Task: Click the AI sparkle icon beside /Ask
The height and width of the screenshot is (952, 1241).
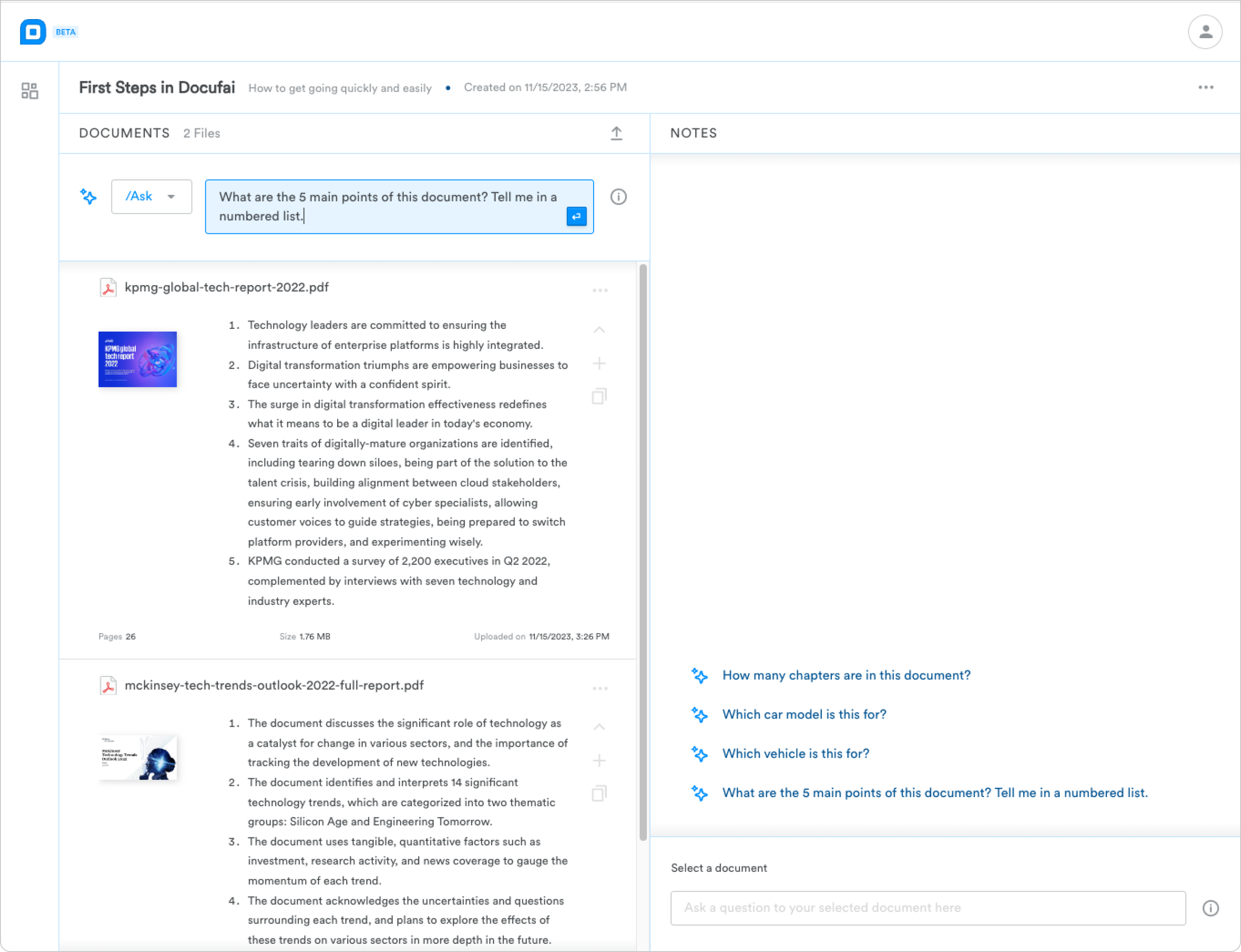Action: tap(89, 197)
